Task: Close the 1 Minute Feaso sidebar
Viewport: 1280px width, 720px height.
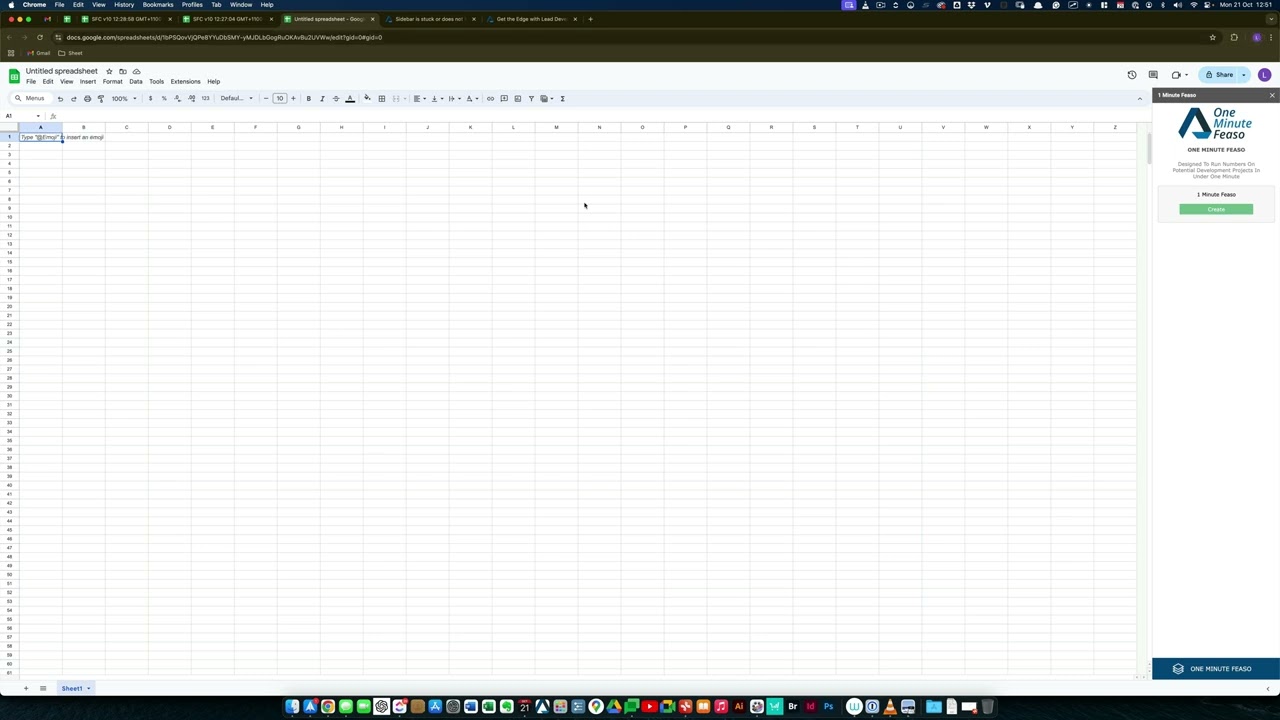Action: tap(1272, 95)
